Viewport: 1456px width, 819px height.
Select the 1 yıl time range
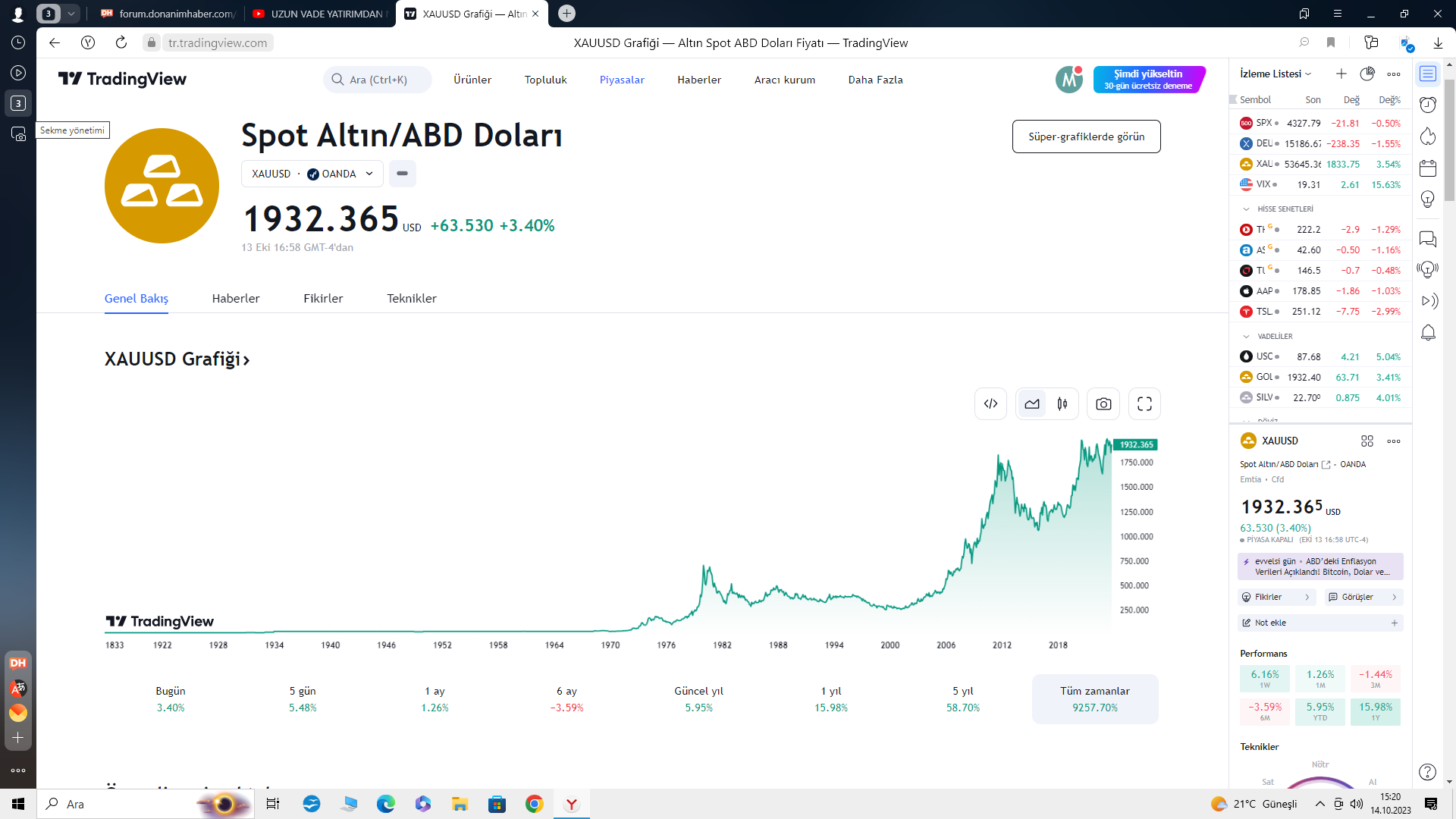tap(831, 699)
